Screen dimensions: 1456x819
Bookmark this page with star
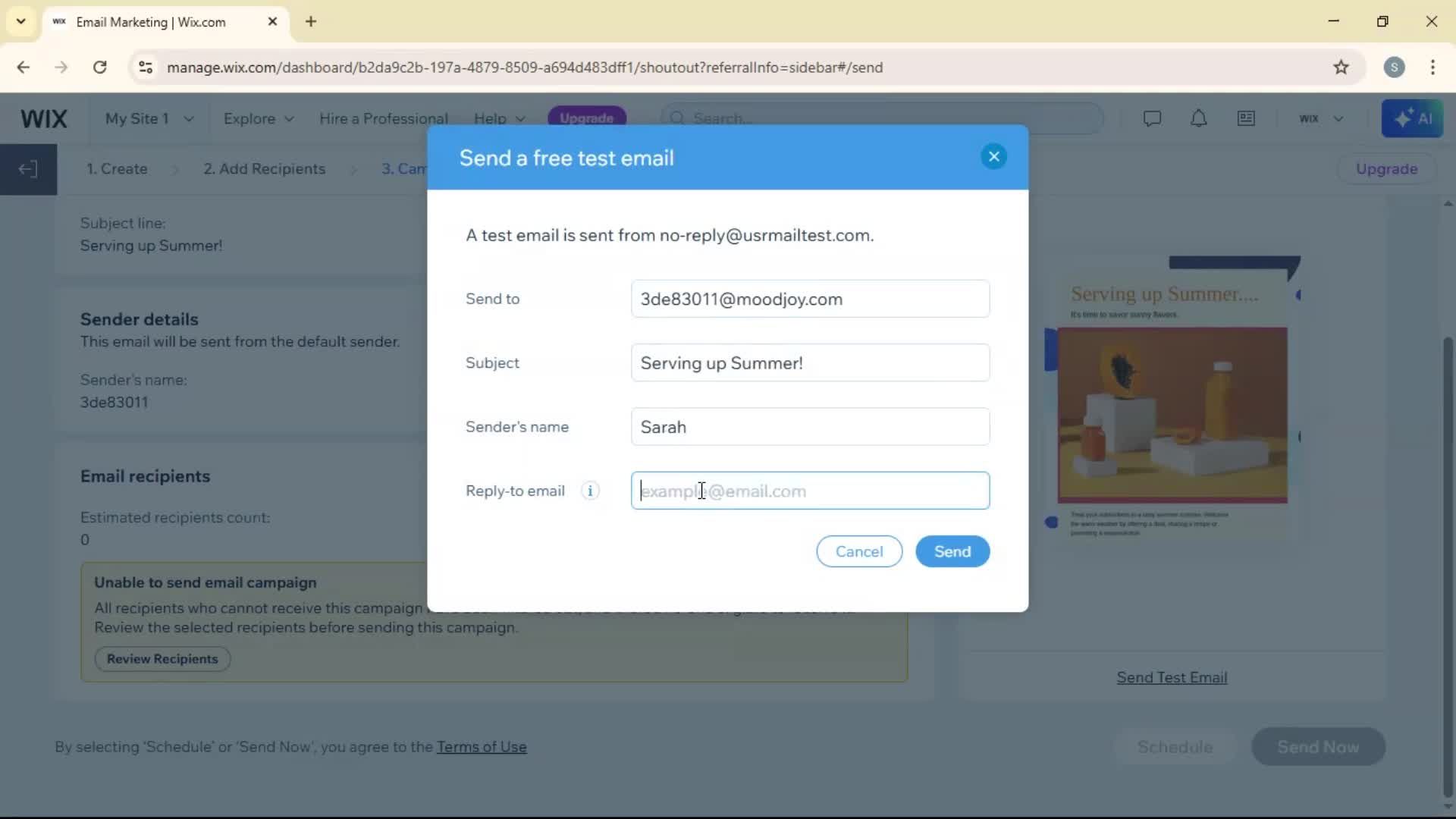coord(1341,67)
